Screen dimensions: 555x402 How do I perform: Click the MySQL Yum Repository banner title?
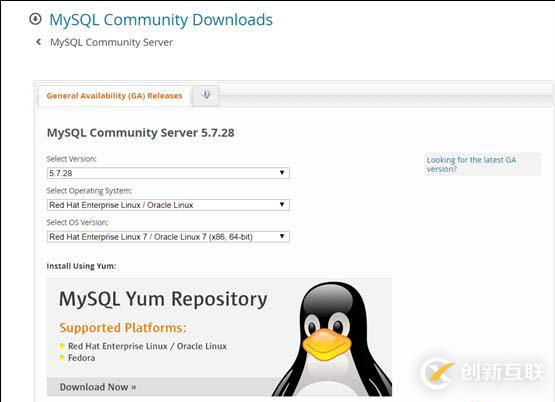click(x=163, y=299)
